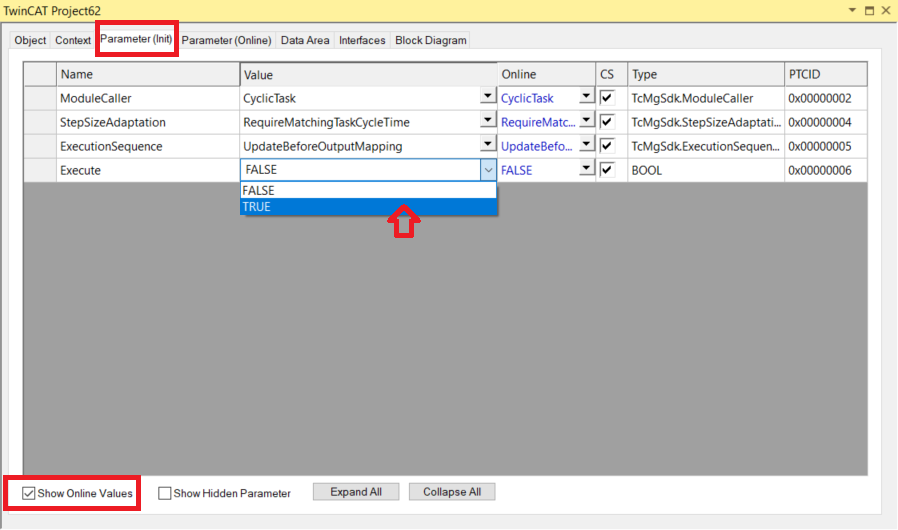Choose FALSE in the Execute dropdown list
This screenshot has height=530, width=898.
pyautogui.click(x=368, y=190)
